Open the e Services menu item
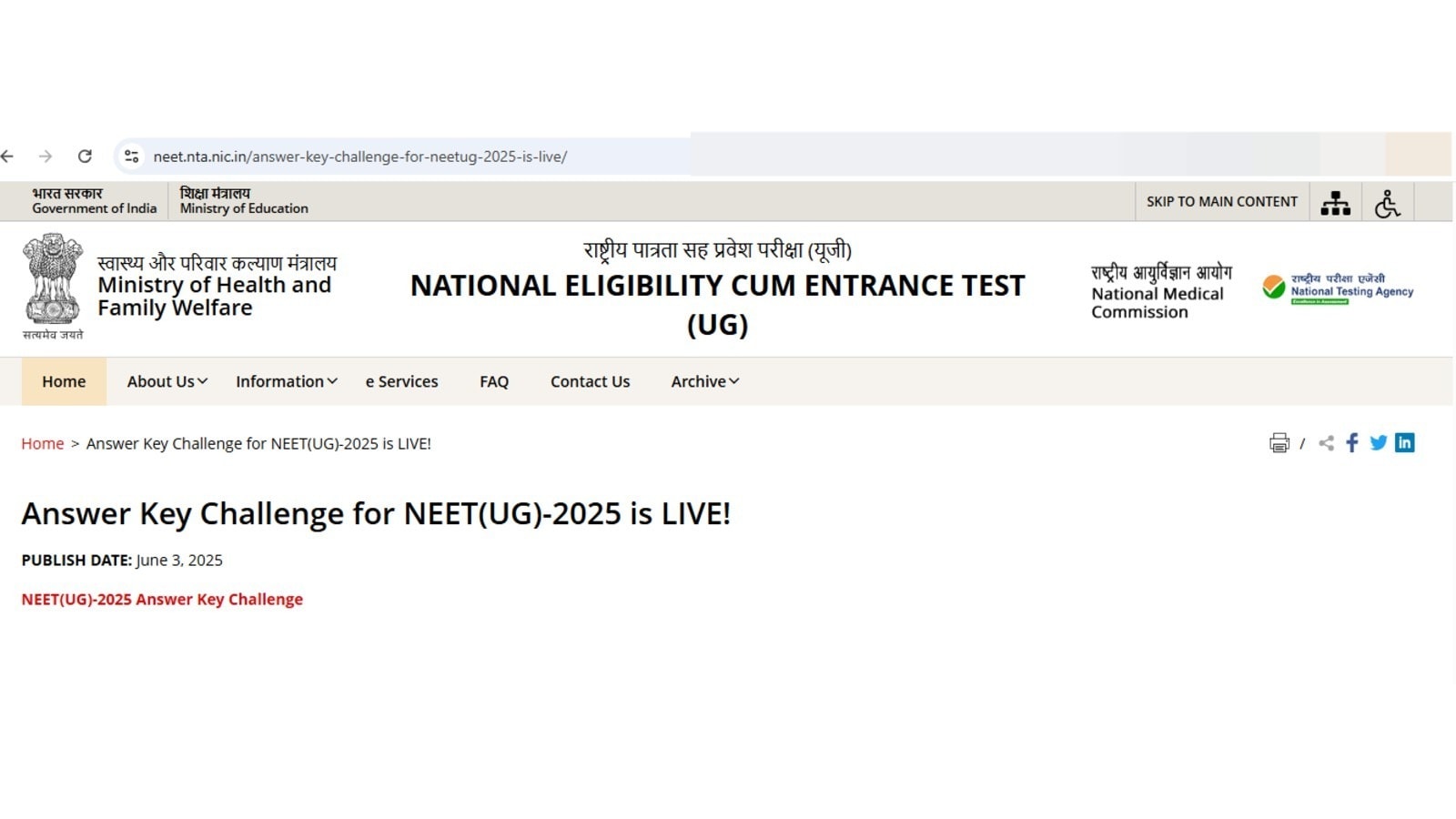 tap(401, 381)
